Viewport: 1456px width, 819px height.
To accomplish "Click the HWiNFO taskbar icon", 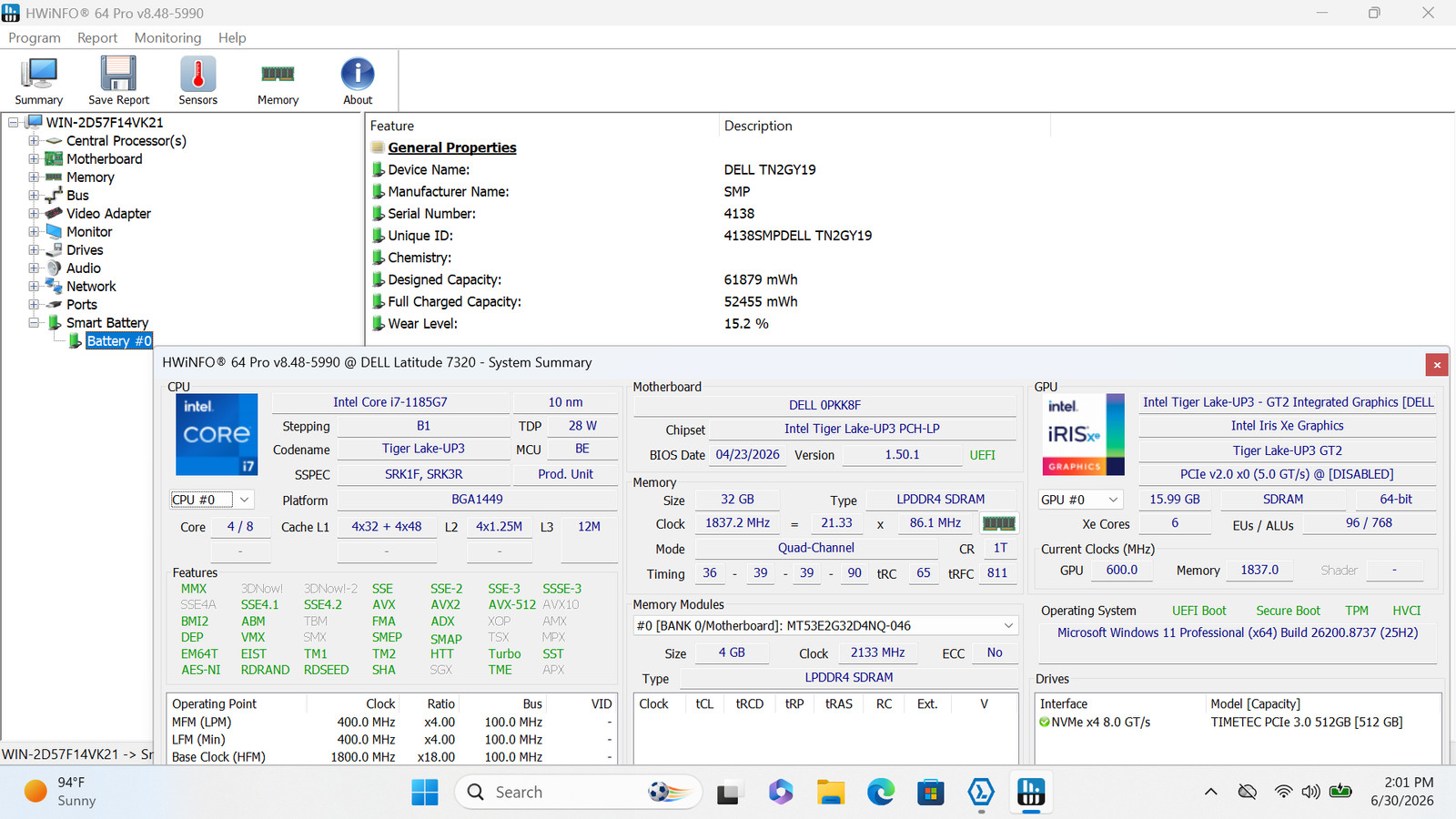I will (1030, 793).
